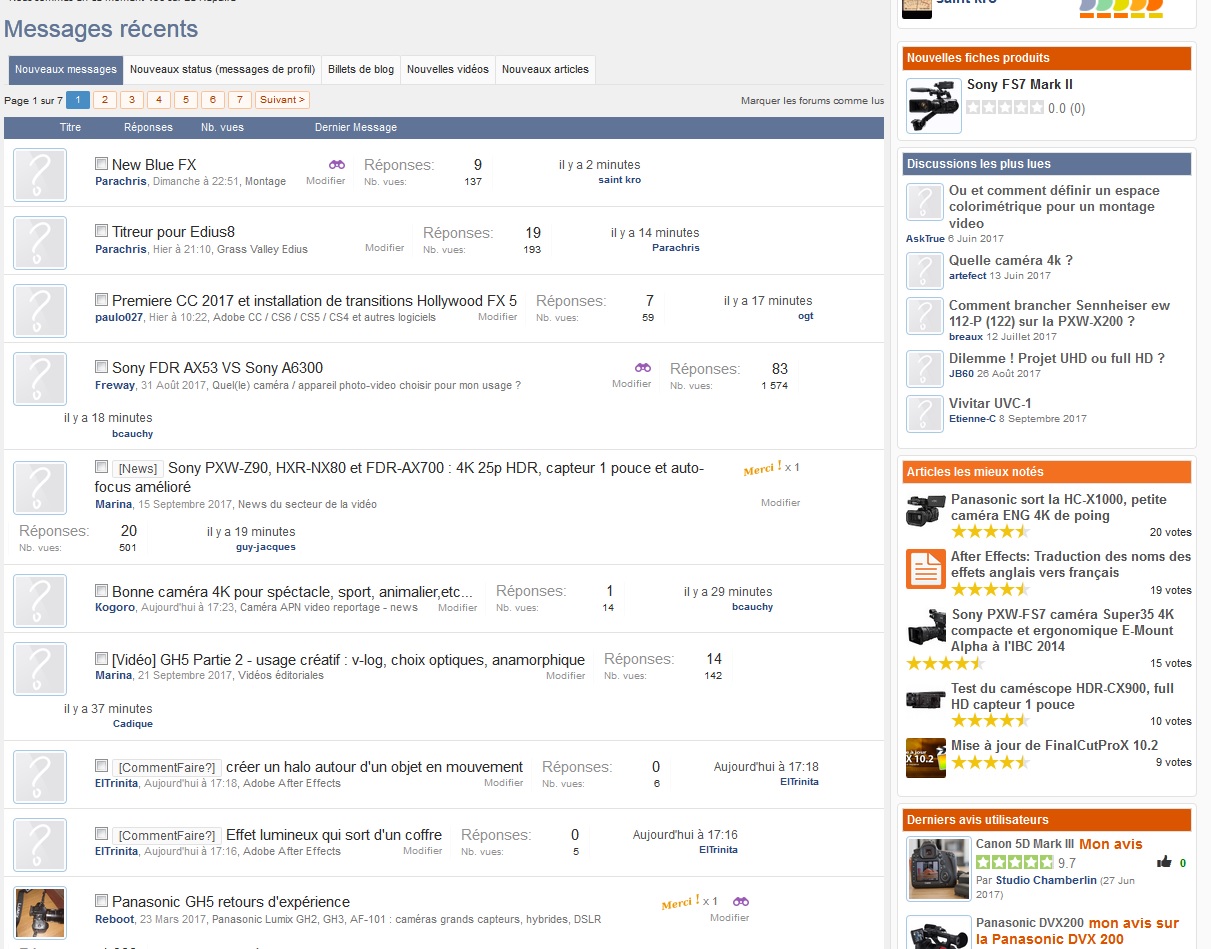Viewport: 1211px width, 949px height.
Task: Select the checkbox for the Sony PXW-Z90 news thread
Action: tap(101, 466)
